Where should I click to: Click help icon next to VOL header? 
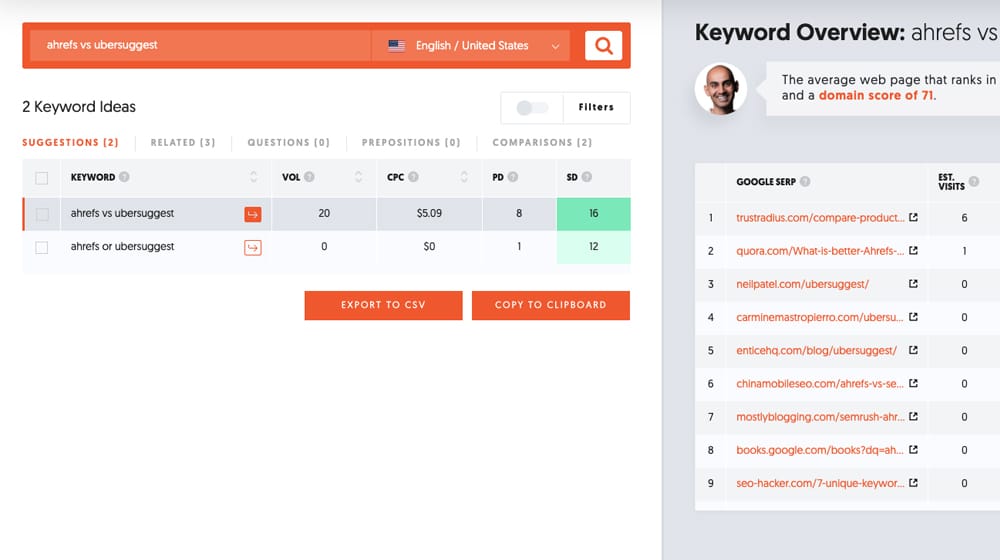tap(309, 177)
